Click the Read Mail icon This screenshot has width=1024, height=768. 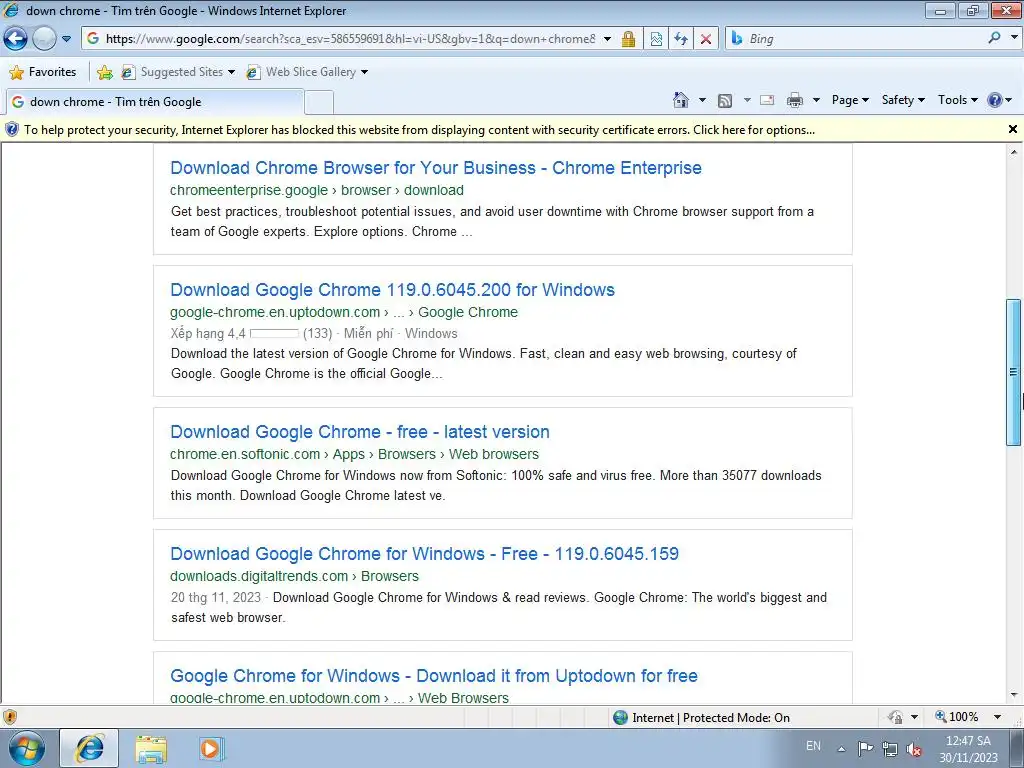coord(767,100)
